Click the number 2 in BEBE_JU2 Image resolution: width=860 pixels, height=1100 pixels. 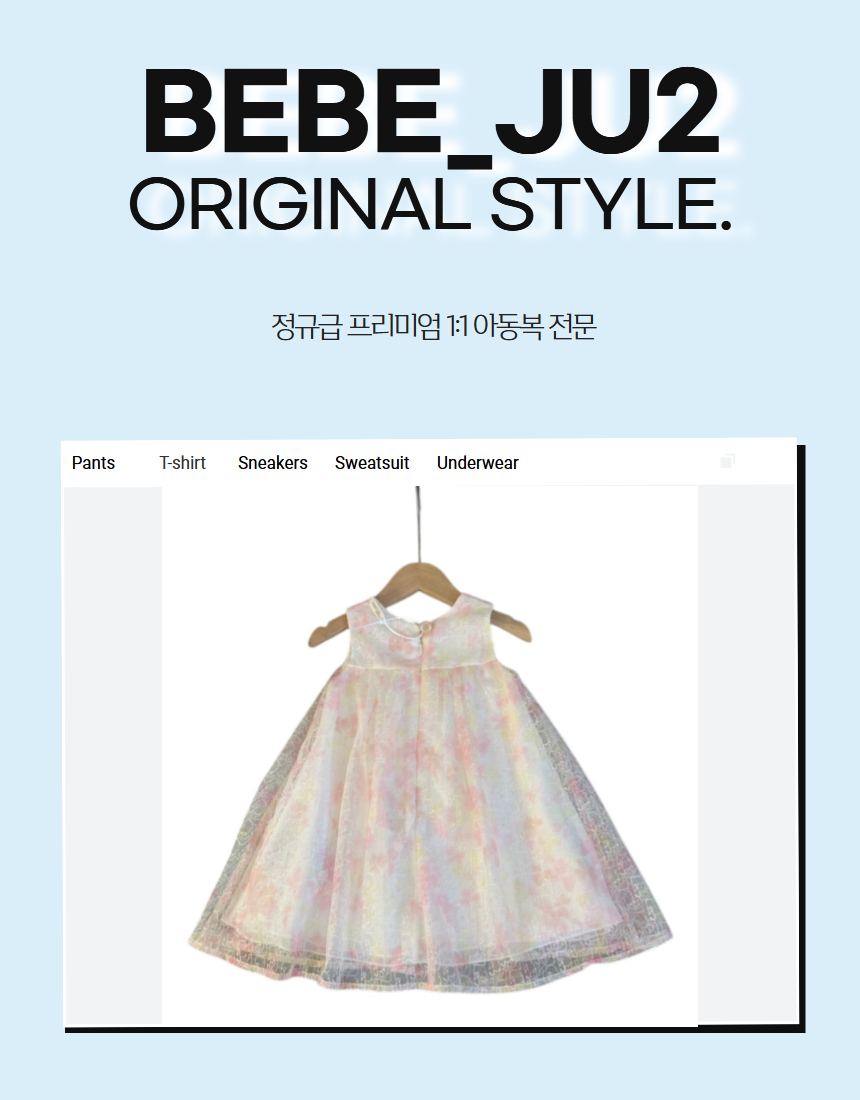[x=687, y=111]
